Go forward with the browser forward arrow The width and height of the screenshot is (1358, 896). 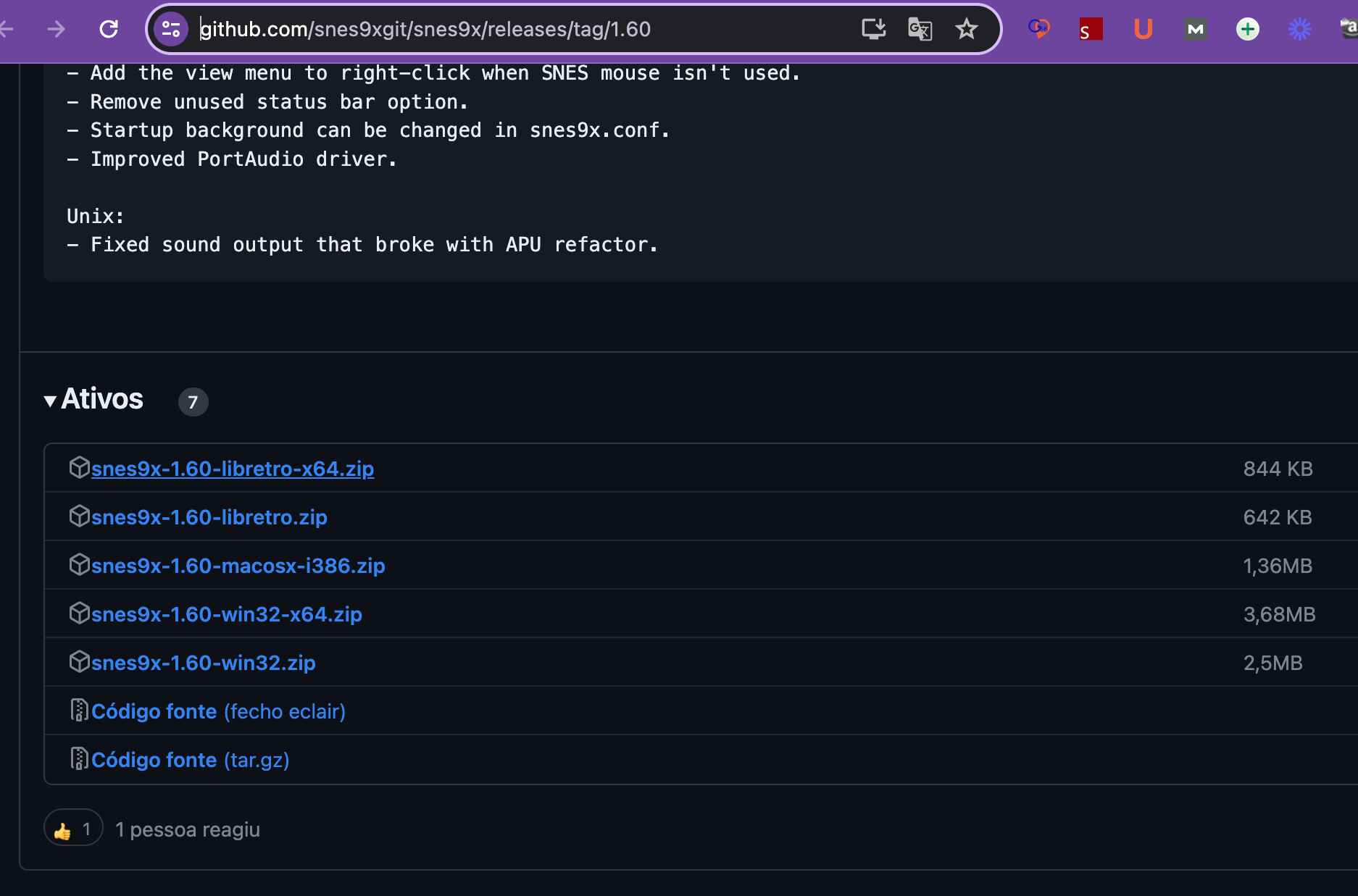56,29
